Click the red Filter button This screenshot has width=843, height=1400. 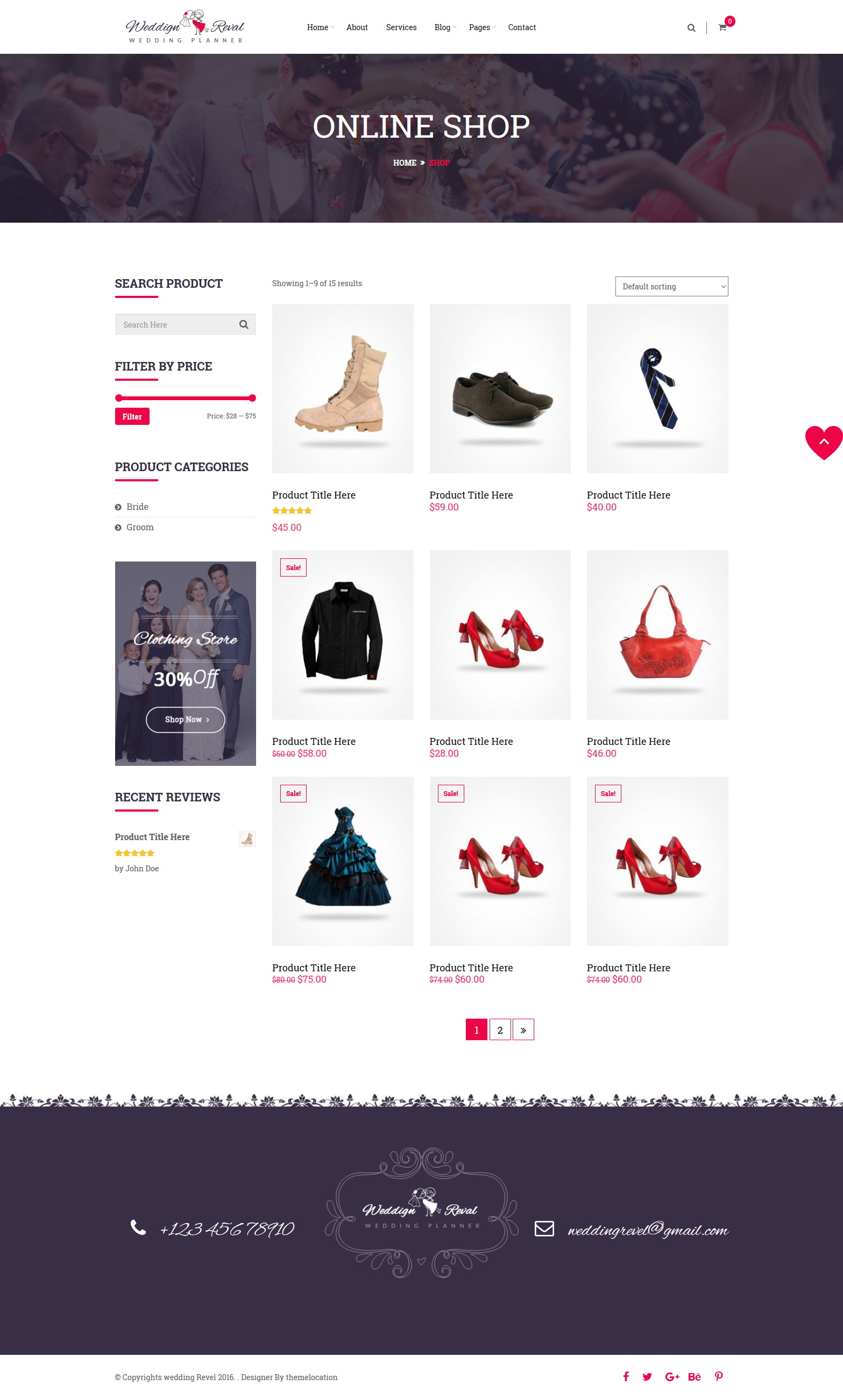[x=132, y=416]
